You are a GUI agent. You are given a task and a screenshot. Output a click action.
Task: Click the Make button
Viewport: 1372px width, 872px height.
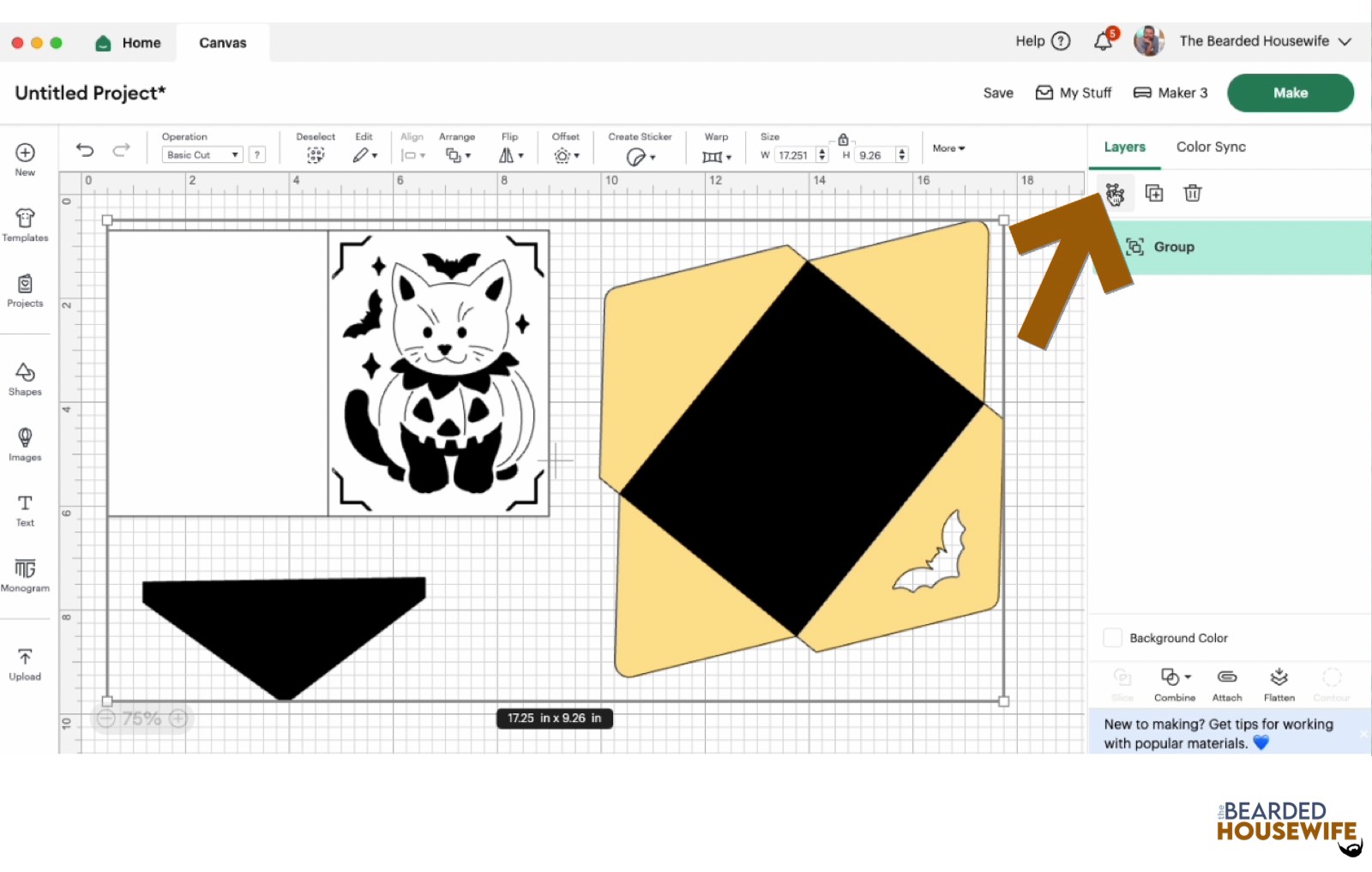[1290, 93]
